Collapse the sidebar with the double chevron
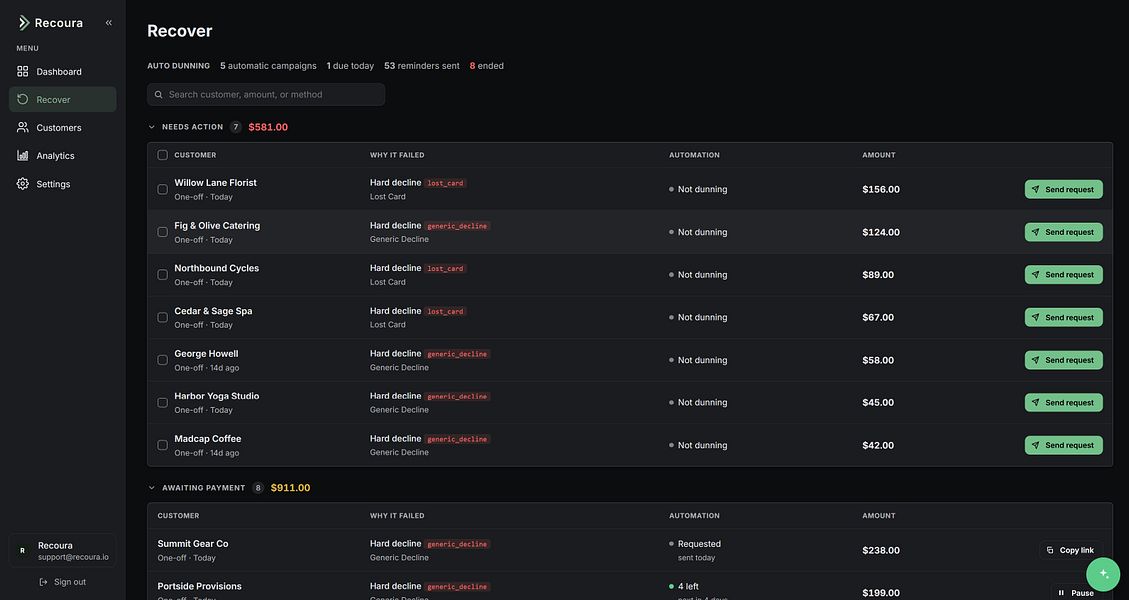The height and width of the screenshot is (600, 1129). click(109, 23)
